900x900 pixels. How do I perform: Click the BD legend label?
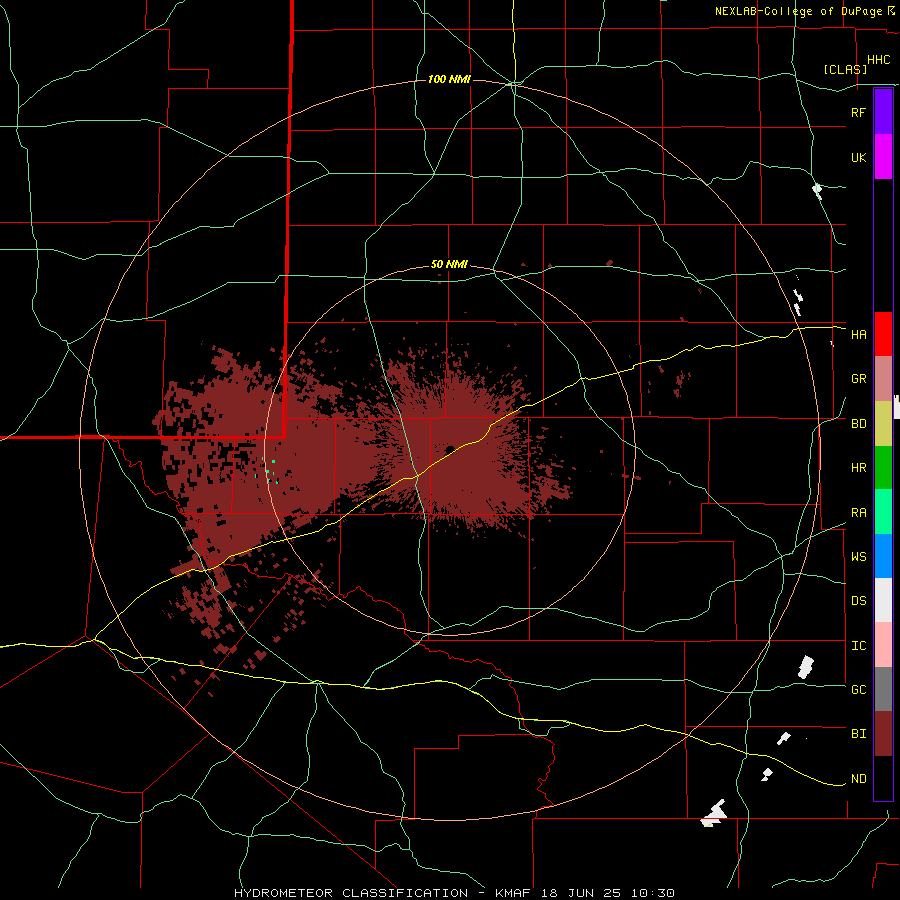tap(858, 424)
